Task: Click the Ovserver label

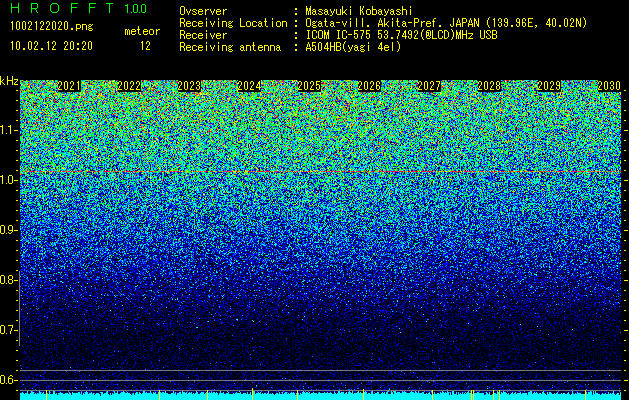Action: click(x=203, y=11)
